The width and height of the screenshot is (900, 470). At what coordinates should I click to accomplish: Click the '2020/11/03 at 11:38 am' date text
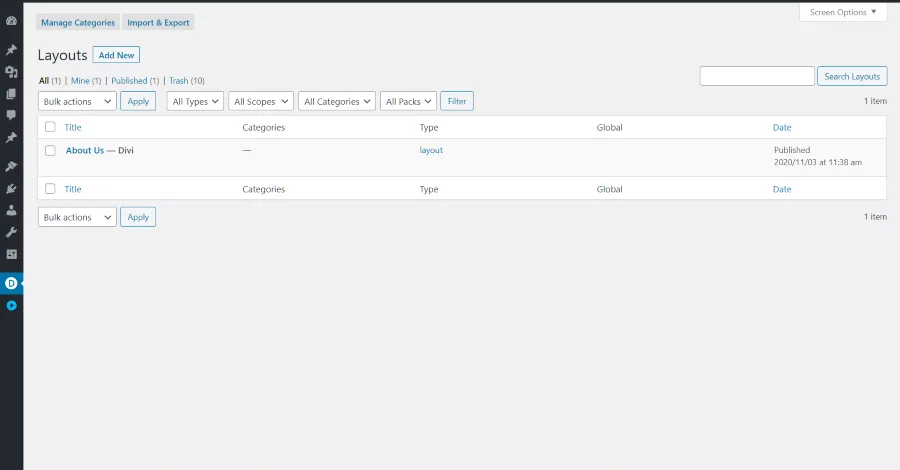pos(818,162)
